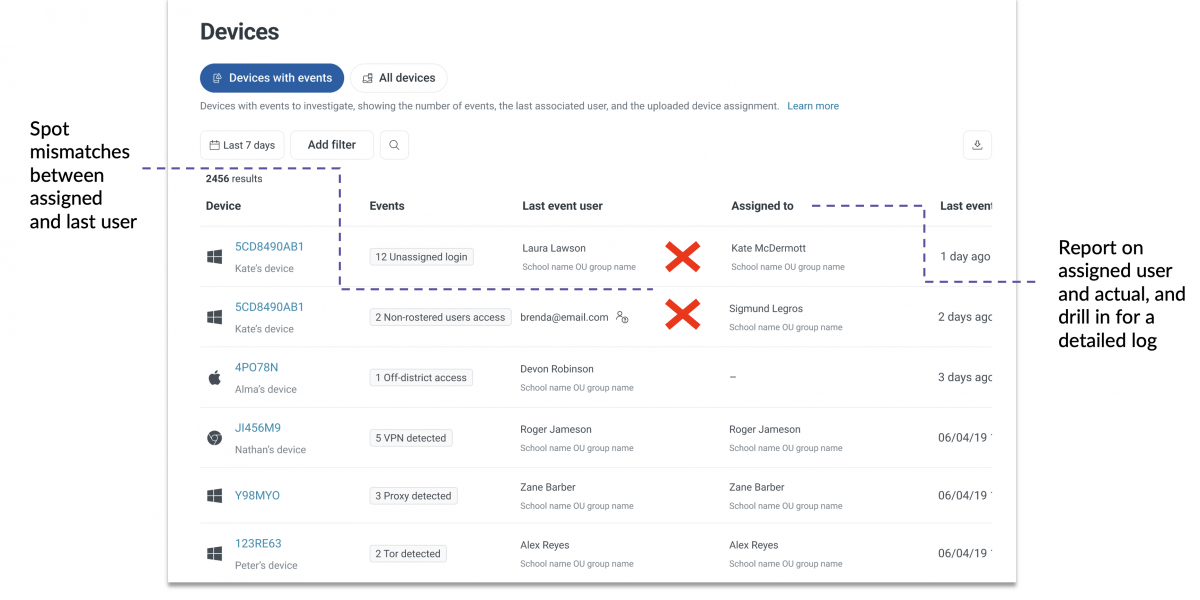The height and width of the screenshot is (600, 1200).
Task: Click the Windows icon beside Y98MYO
Action: [x=214, y=496]
